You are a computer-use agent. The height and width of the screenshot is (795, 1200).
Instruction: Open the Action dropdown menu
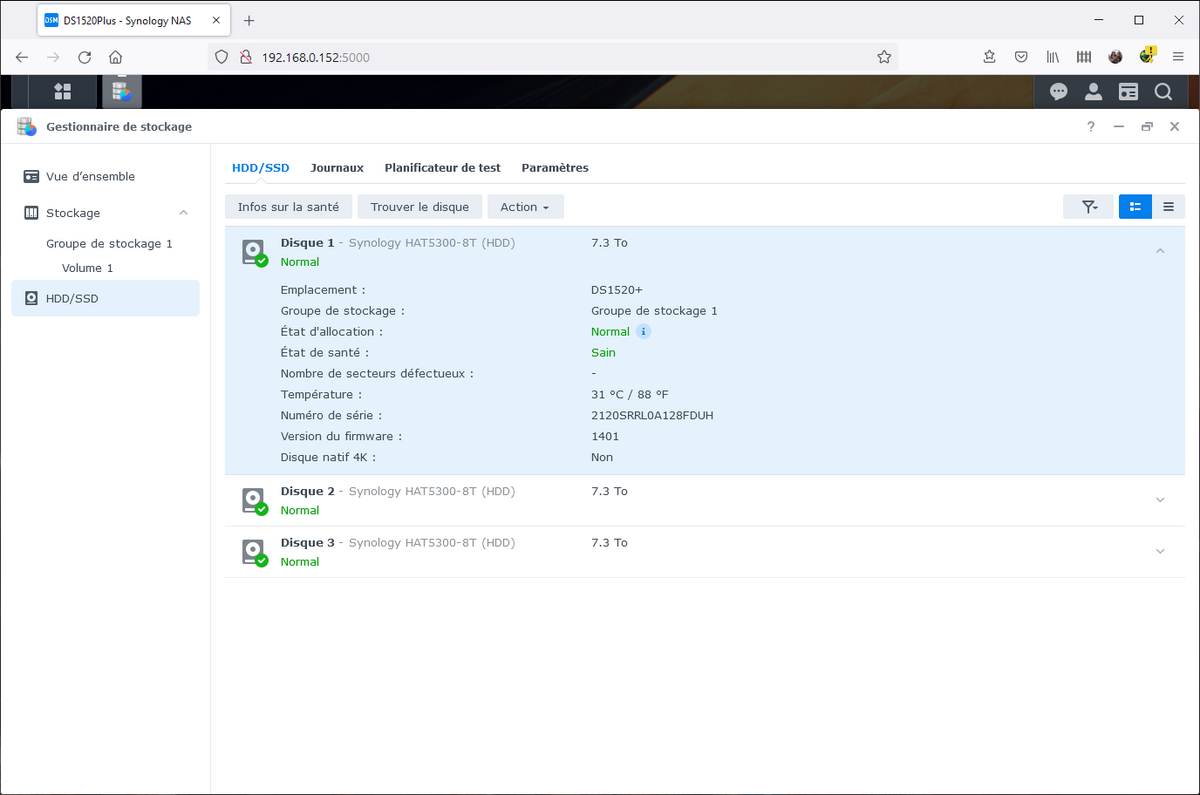tap(525, 207)
